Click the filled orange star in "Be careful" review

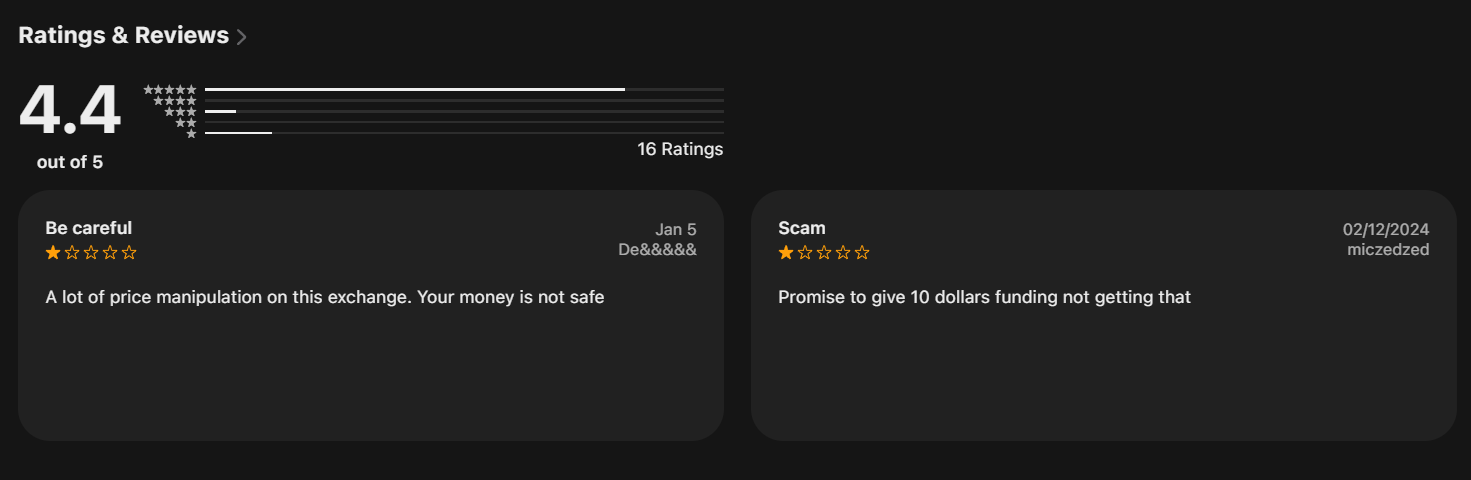tap(53, 253)
